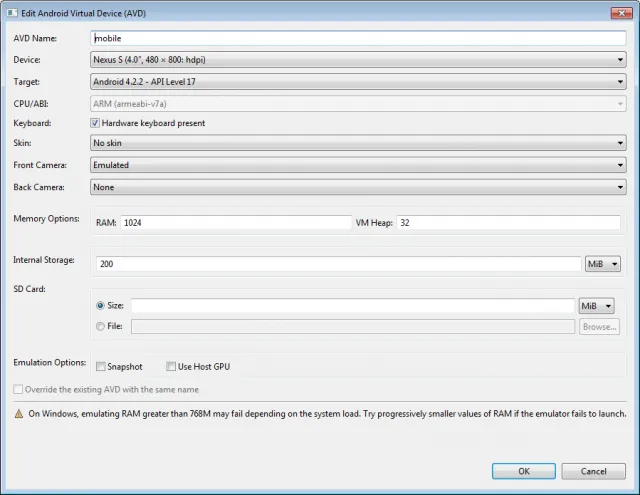This screenshot has height=495, width=640.
Task: Click the VM Heap field
Action: pos(509,222)
